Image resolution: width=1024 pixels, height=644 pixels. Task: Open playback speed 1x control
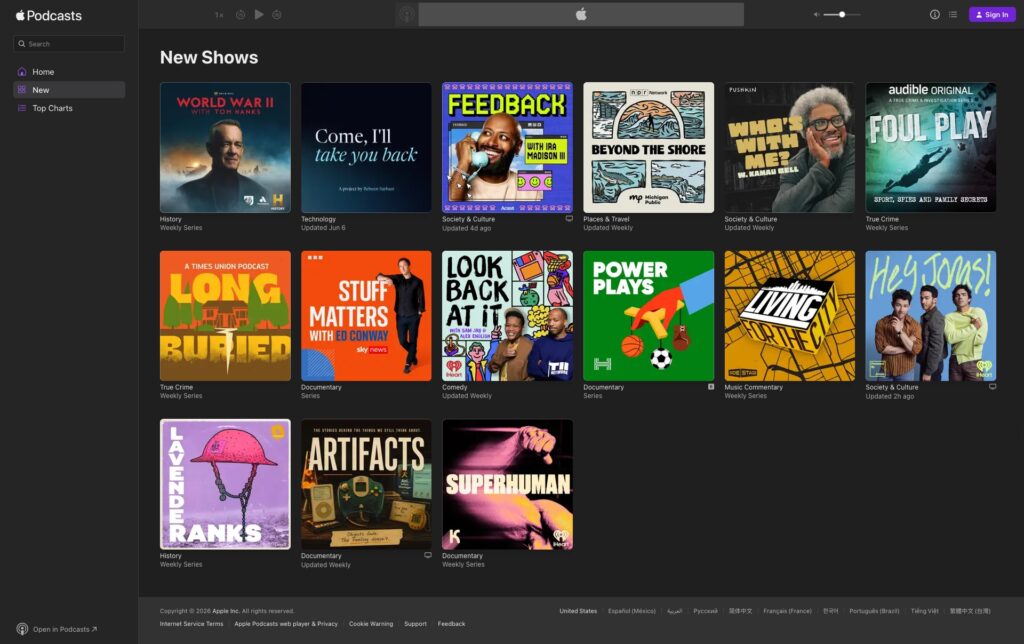point(219,15)
